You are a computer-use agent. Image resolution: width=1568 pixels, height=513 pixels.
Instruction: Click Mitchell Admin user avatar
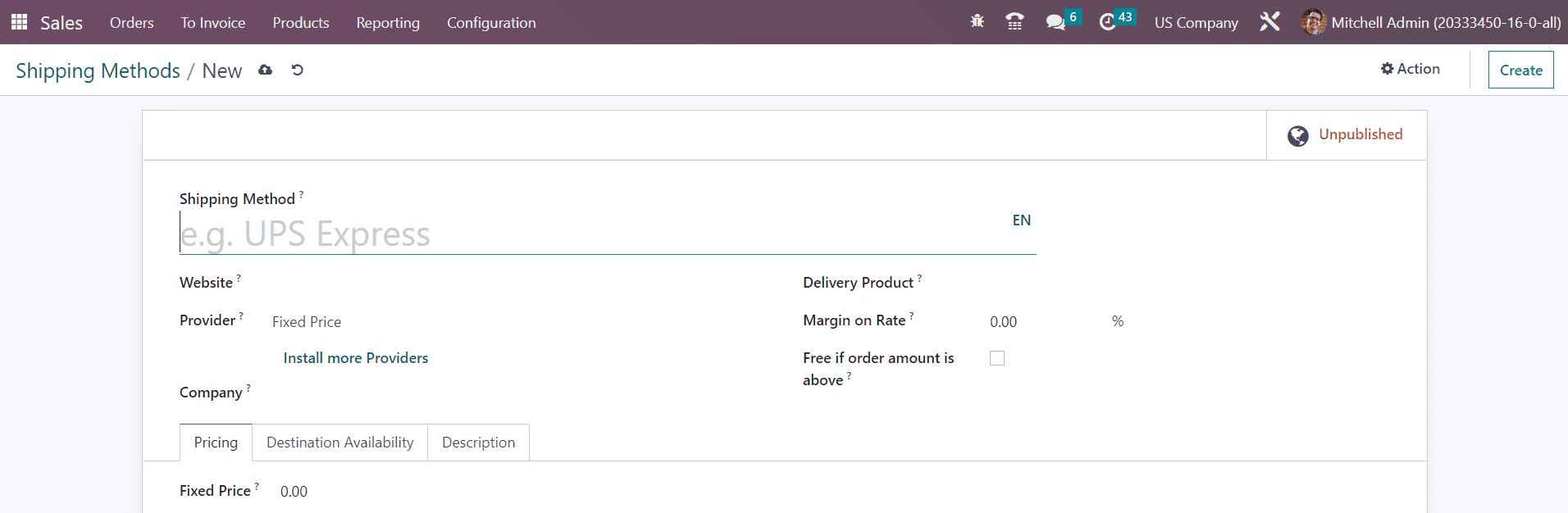tap(1313, 22)
